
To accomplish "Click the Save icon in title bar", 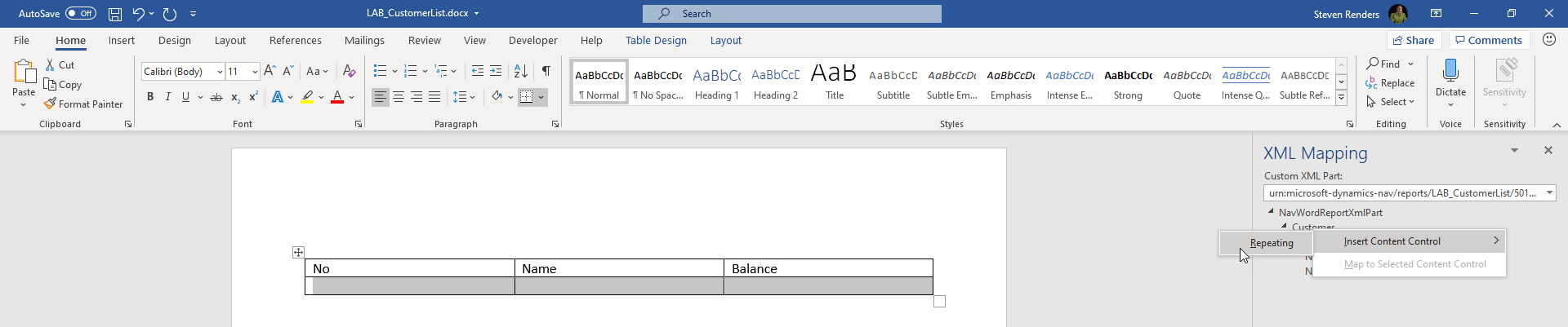I will (x=115, y=14).
